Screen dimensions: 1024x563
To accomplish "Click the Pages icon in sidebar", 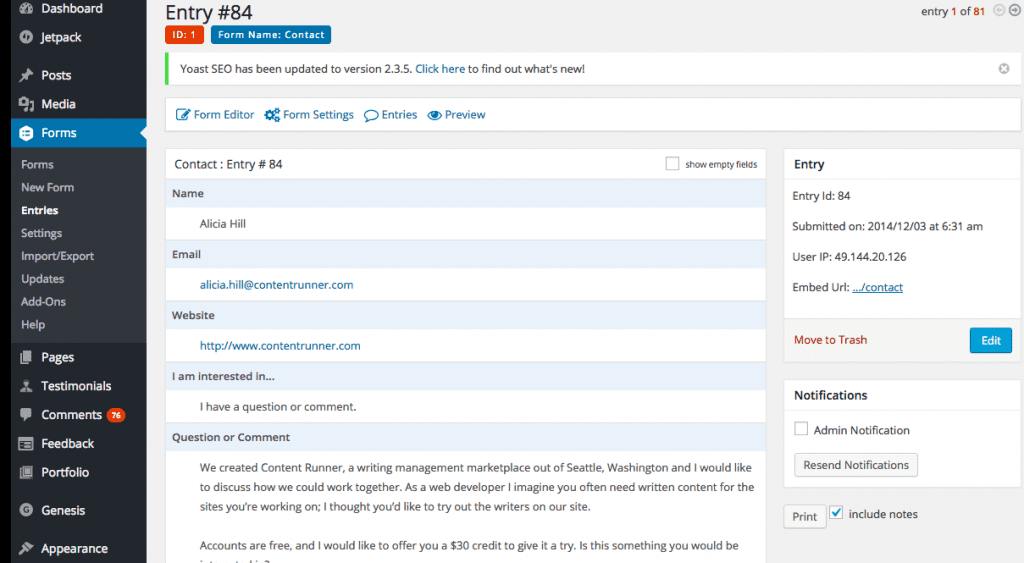I will (x=26, y=357).
